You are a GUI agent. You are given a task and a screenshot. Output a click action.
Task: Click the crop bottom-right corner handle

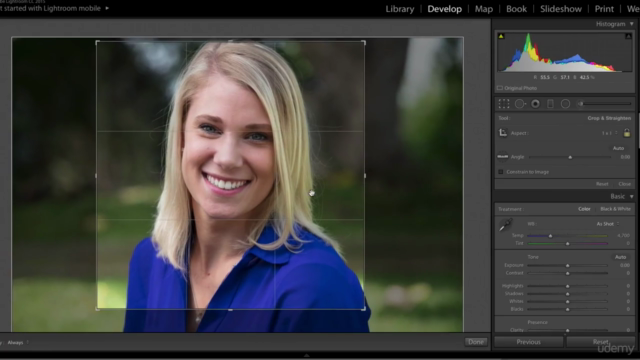pos(363,309)
